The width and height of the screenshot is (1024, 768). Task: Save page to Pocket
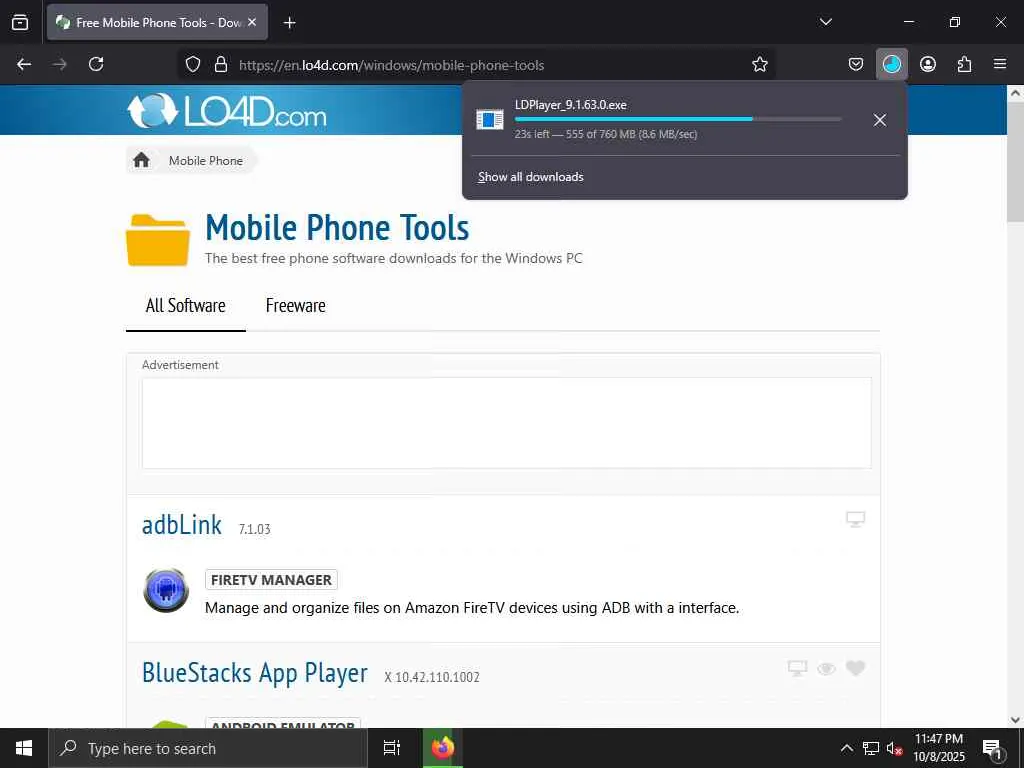(856, 64)
